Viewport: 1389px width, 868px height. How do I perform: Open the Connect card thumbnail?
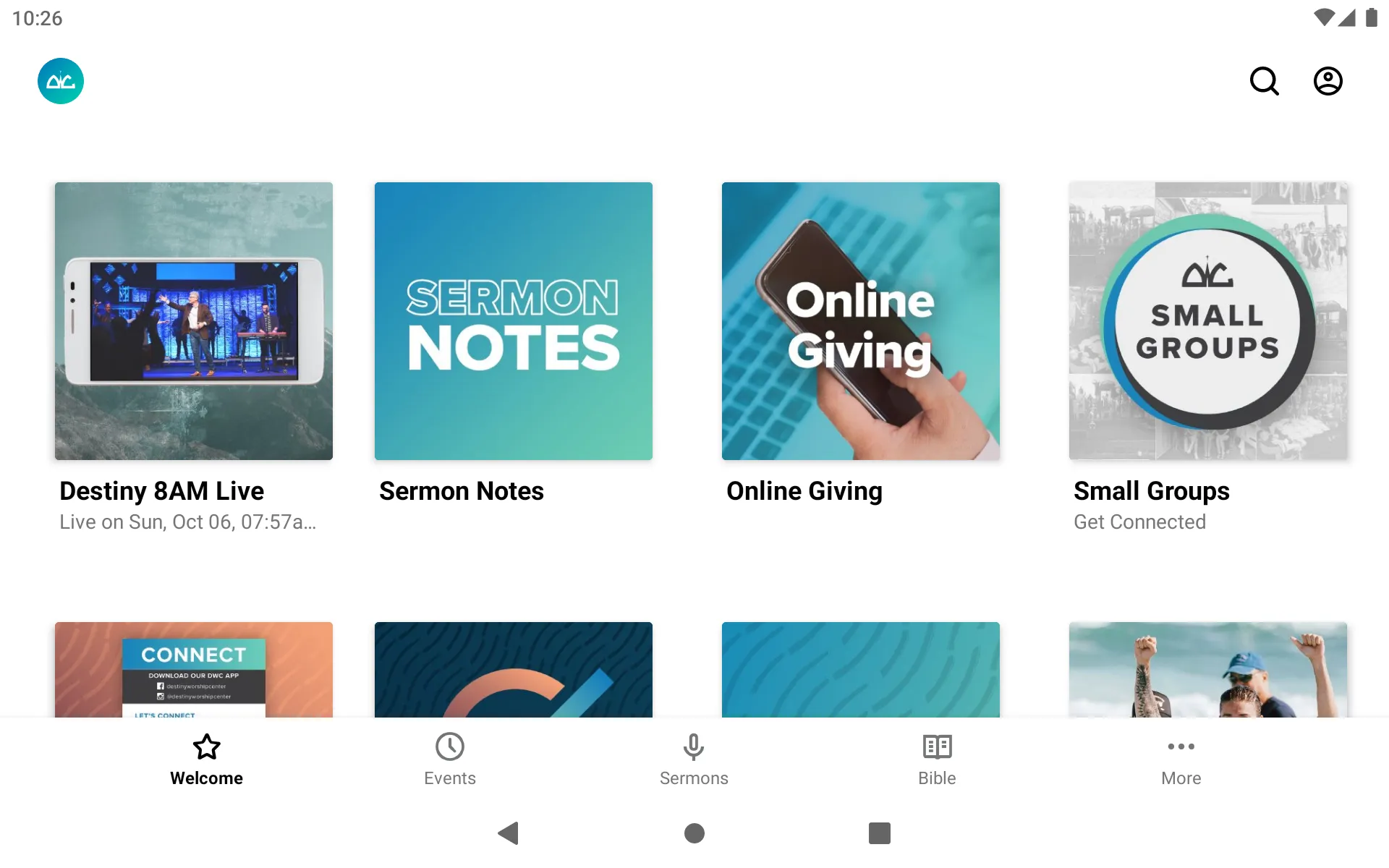(x=194, y=669)
